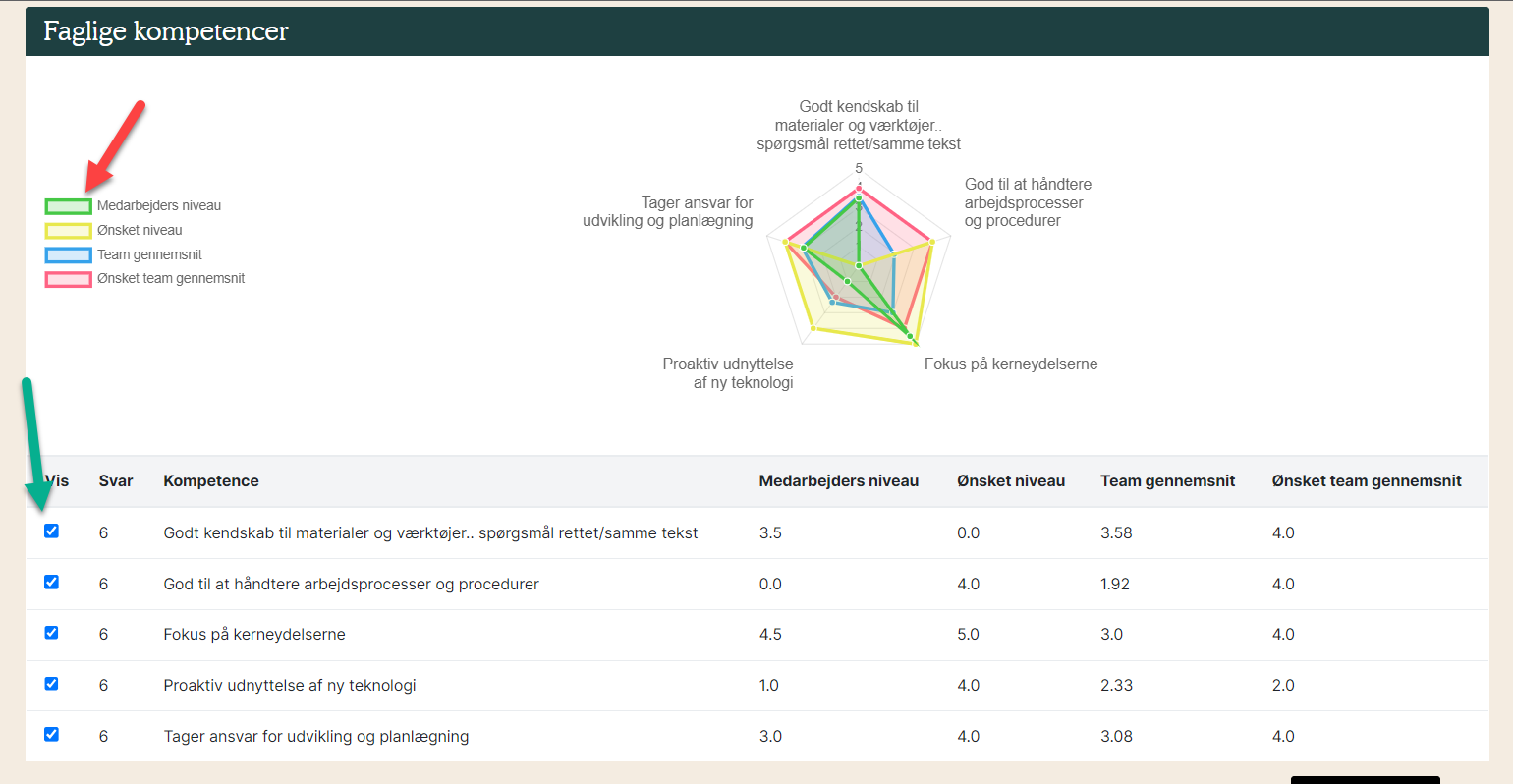1513x784 pixels.
Task: Click the Svar value 6 in the Fokus på kerneydelserne row
Action: tap(103, 635)
